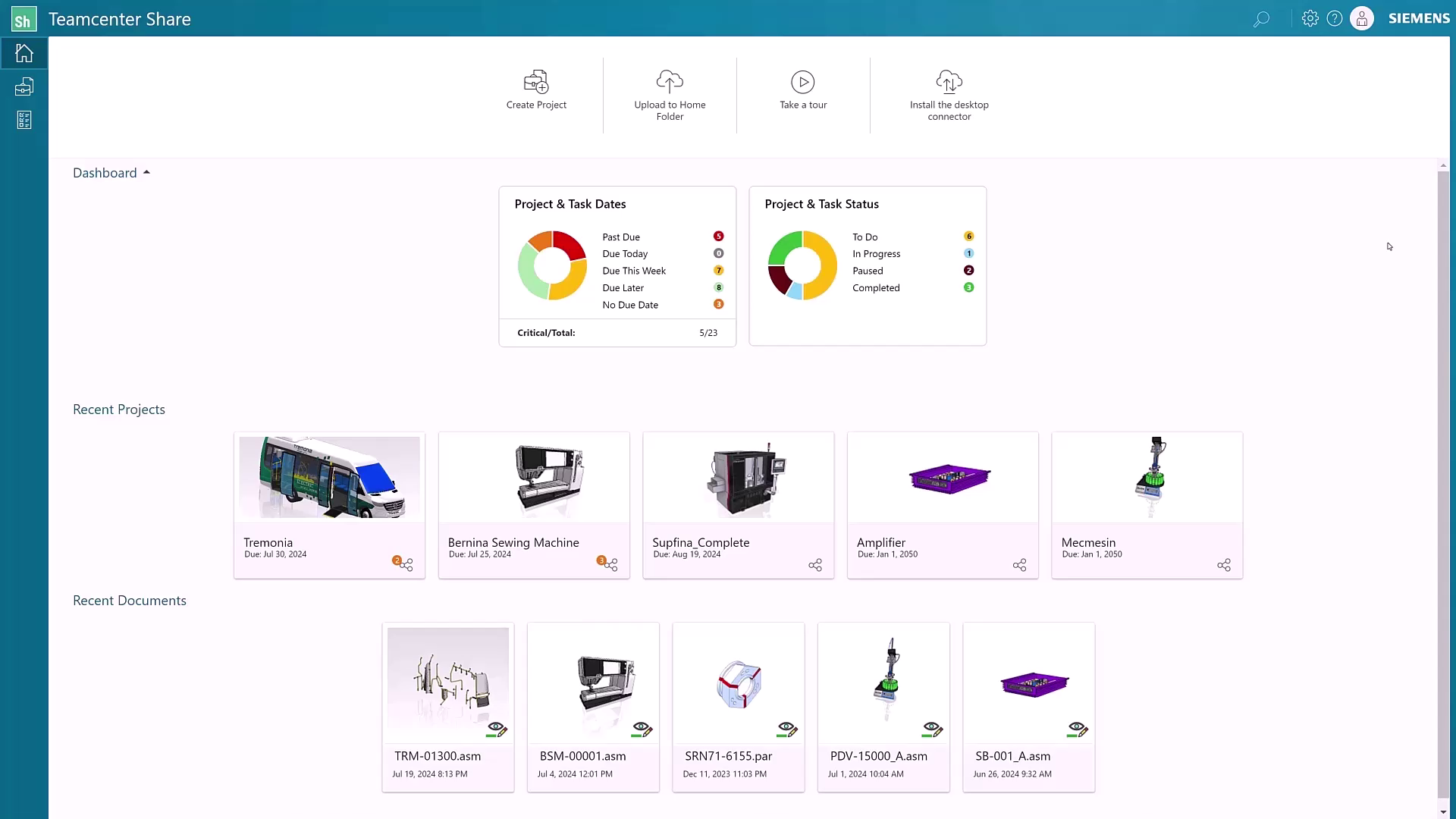The height and width of the screenshot is (819, 1456).
Task: Click Upload to Home Folder cloud icon
Action: (x=670, y=81)
